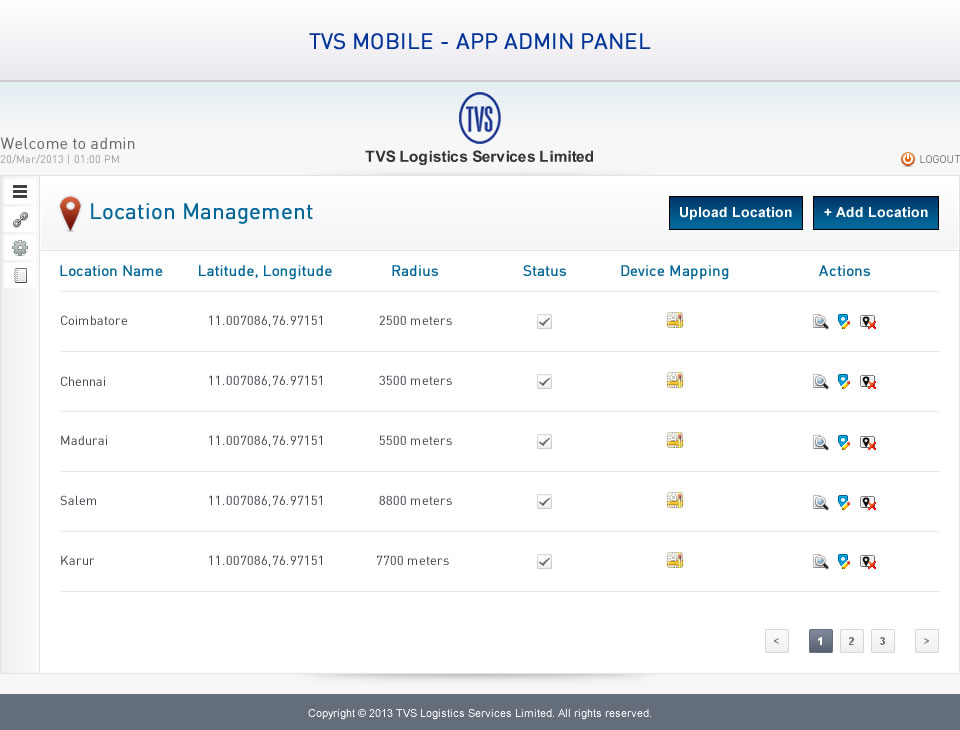Open the notebook reports sidebar icon

20,276
